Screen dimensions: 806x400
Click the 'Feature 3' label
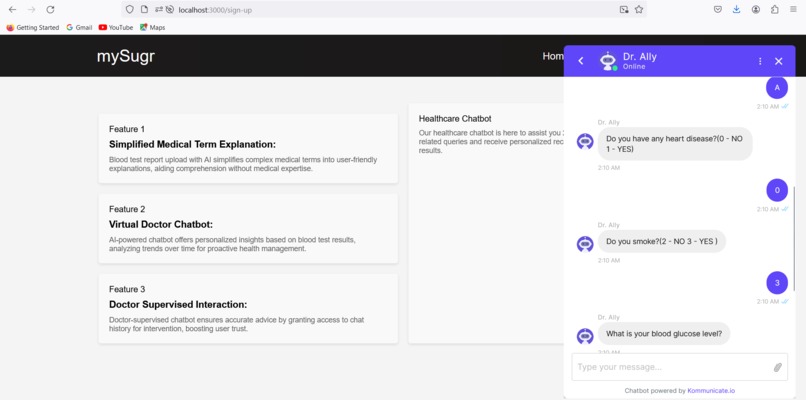pyautogui.click(x=127, y=289)
